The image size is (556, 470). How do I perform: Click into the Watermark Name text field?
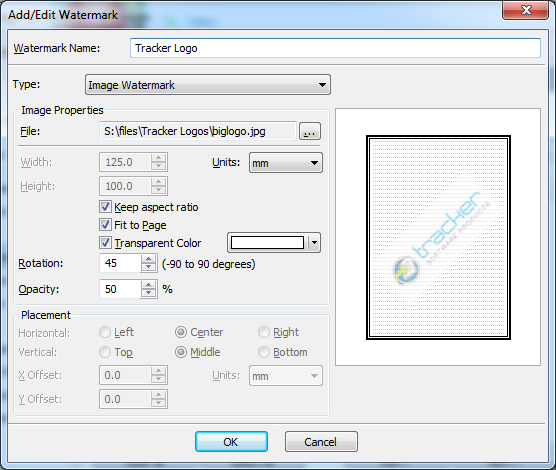[x=335, y=48]
